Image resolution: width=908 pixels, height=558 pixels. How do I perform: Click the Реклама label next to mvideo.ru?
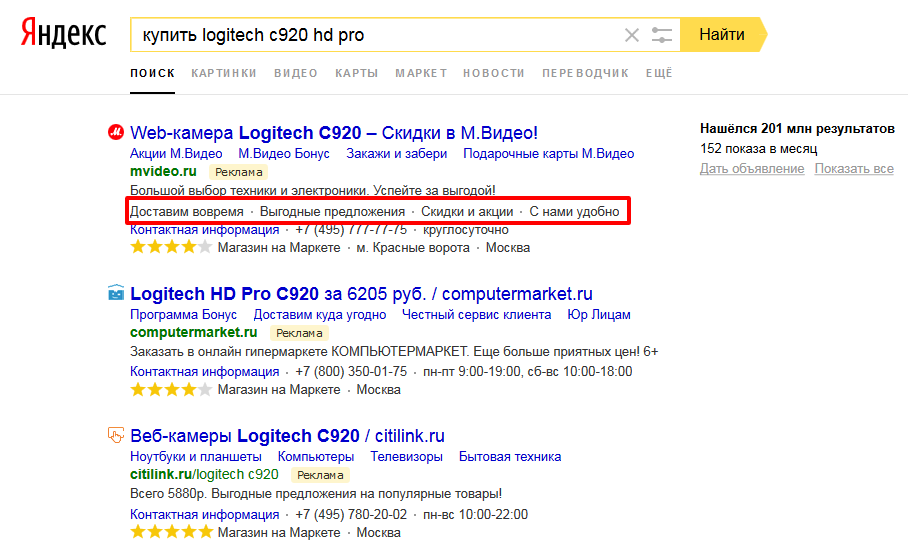(x=239, y=172)
